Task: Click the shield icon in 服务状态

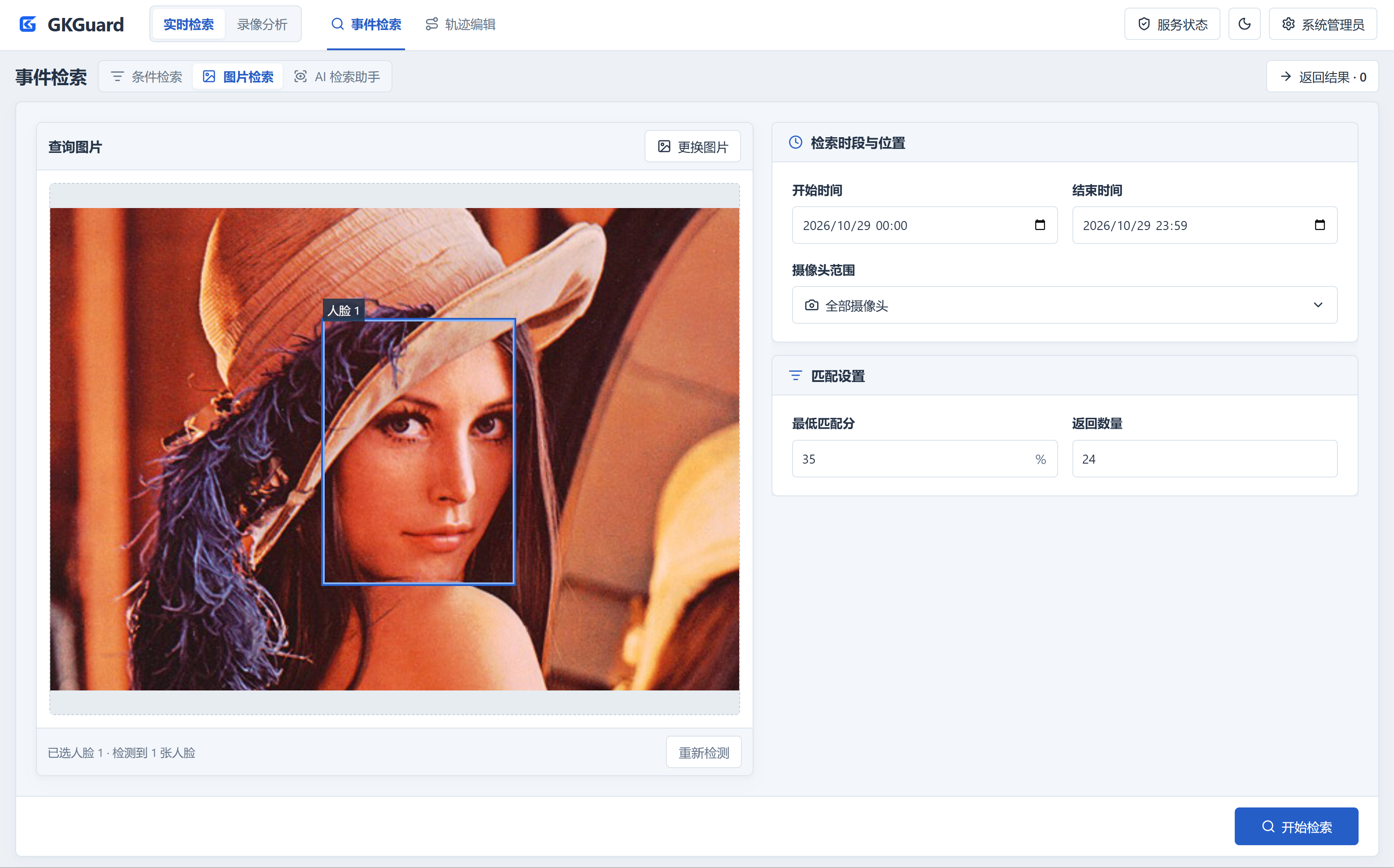Action: tap(1144, 24)
